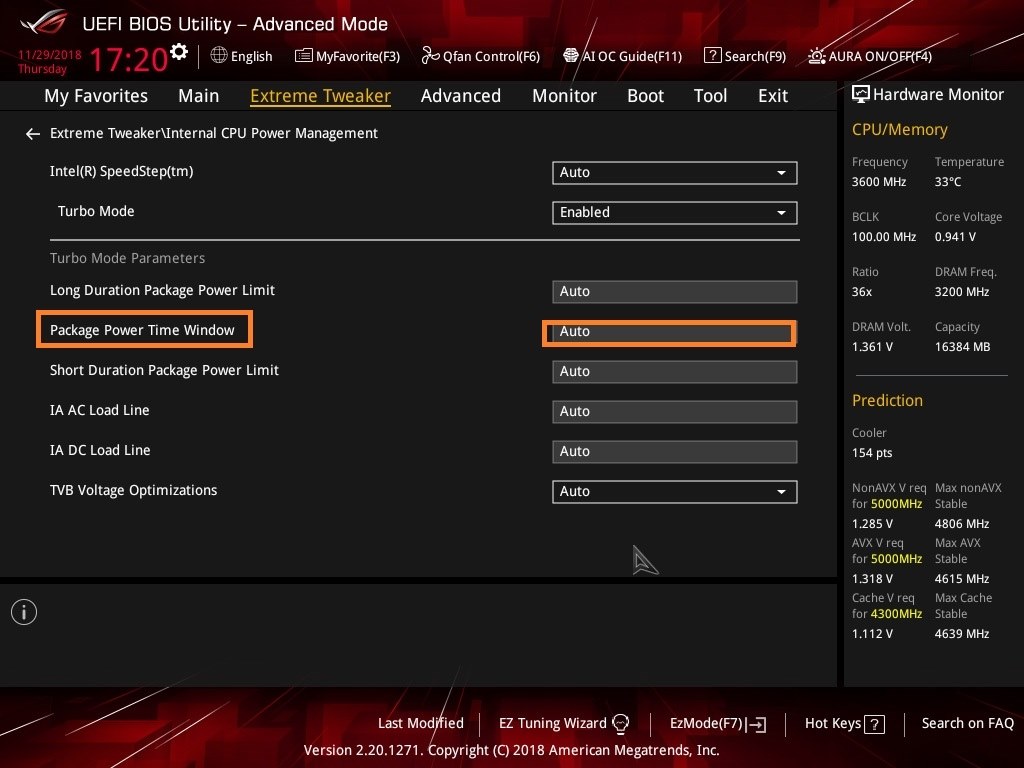Screen dimensions: 1024x768
Task: Open the Intel SpeedStep dropdown
Action: coord(675,172)
